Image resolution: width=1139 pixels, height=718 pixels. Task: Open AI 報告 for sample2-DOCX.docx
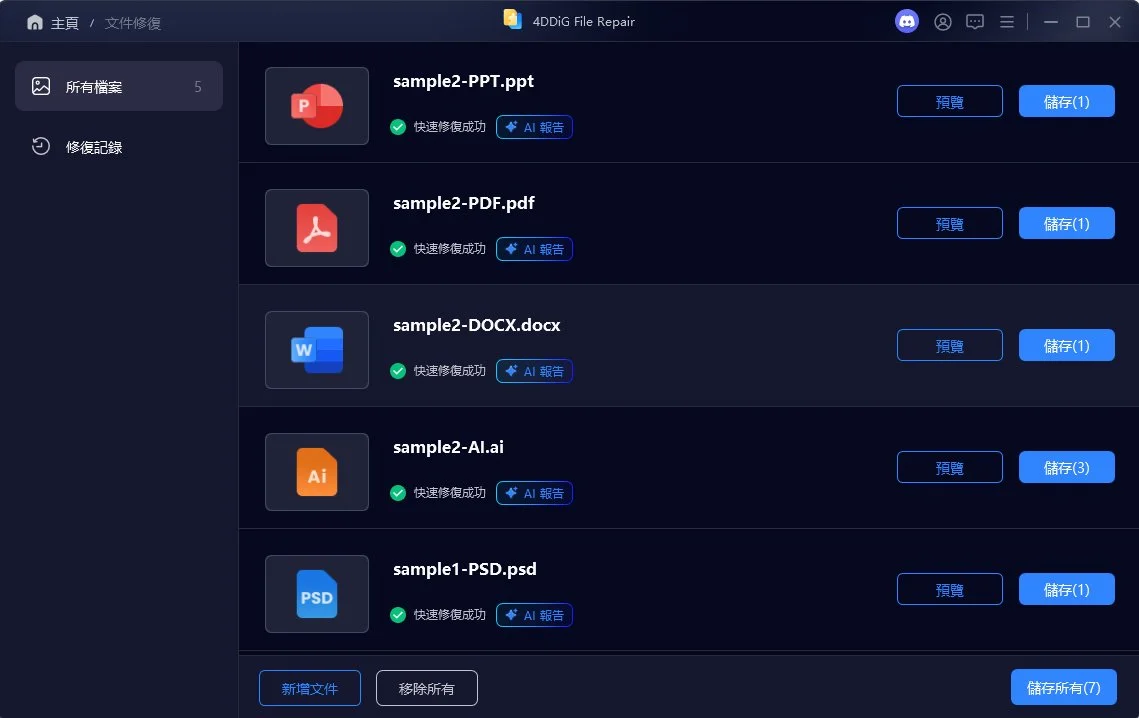point(535,371)
